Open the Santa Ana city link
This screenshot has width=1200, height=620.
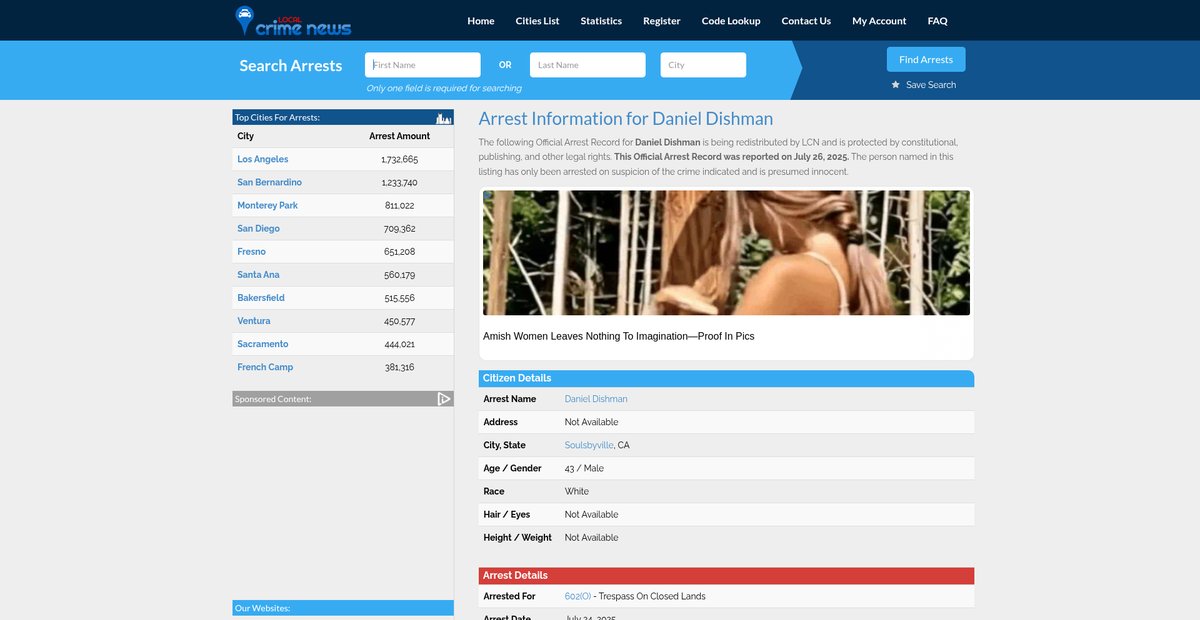pyautogui.click(x=259, y=274)
